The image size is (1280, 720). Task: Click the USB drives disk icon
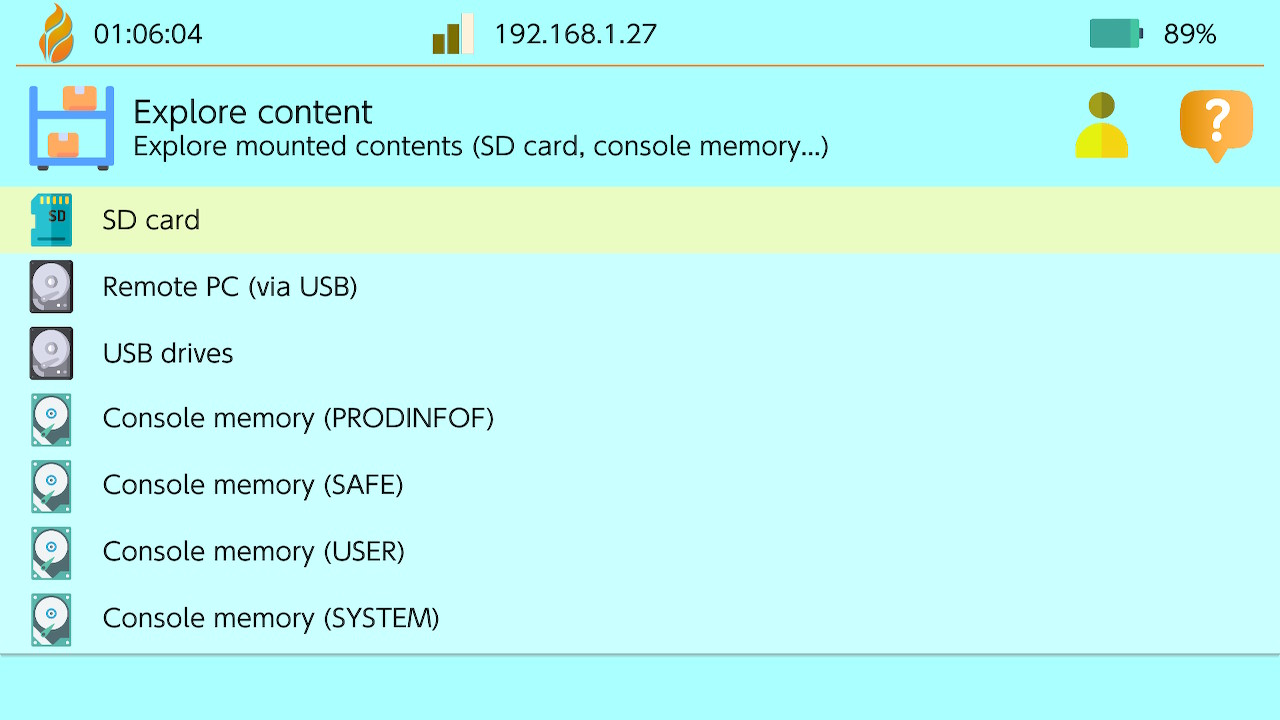pos(51,353)
